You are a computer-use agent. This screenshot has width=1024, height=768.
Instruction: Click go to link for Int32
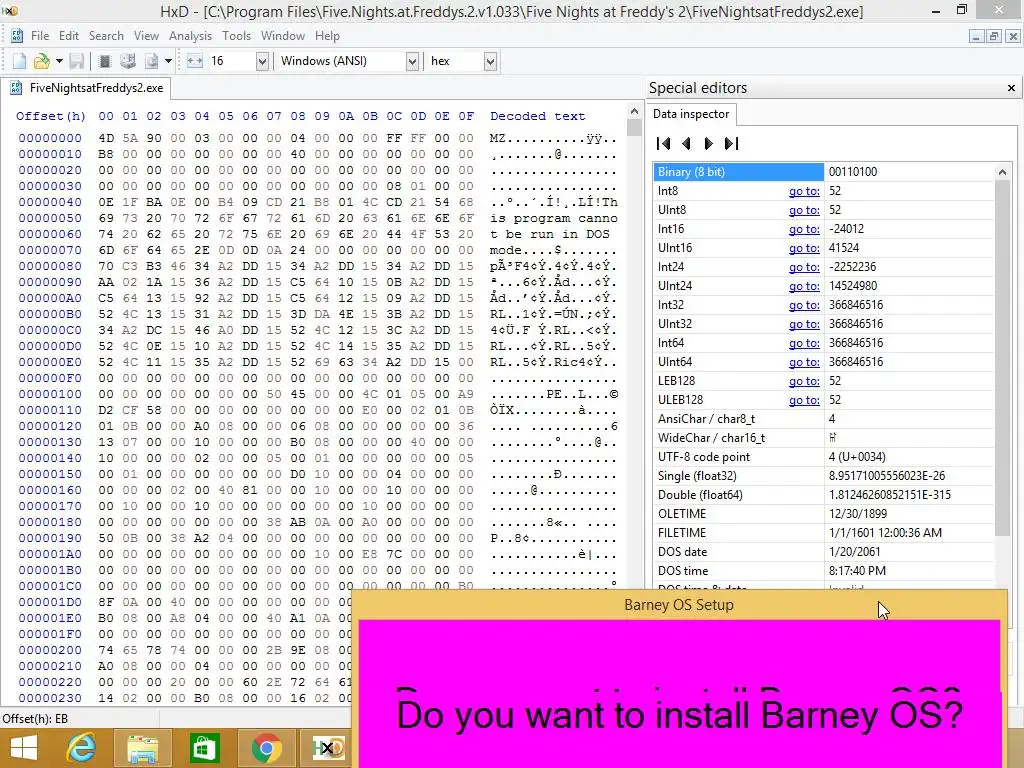coord(804,304)
